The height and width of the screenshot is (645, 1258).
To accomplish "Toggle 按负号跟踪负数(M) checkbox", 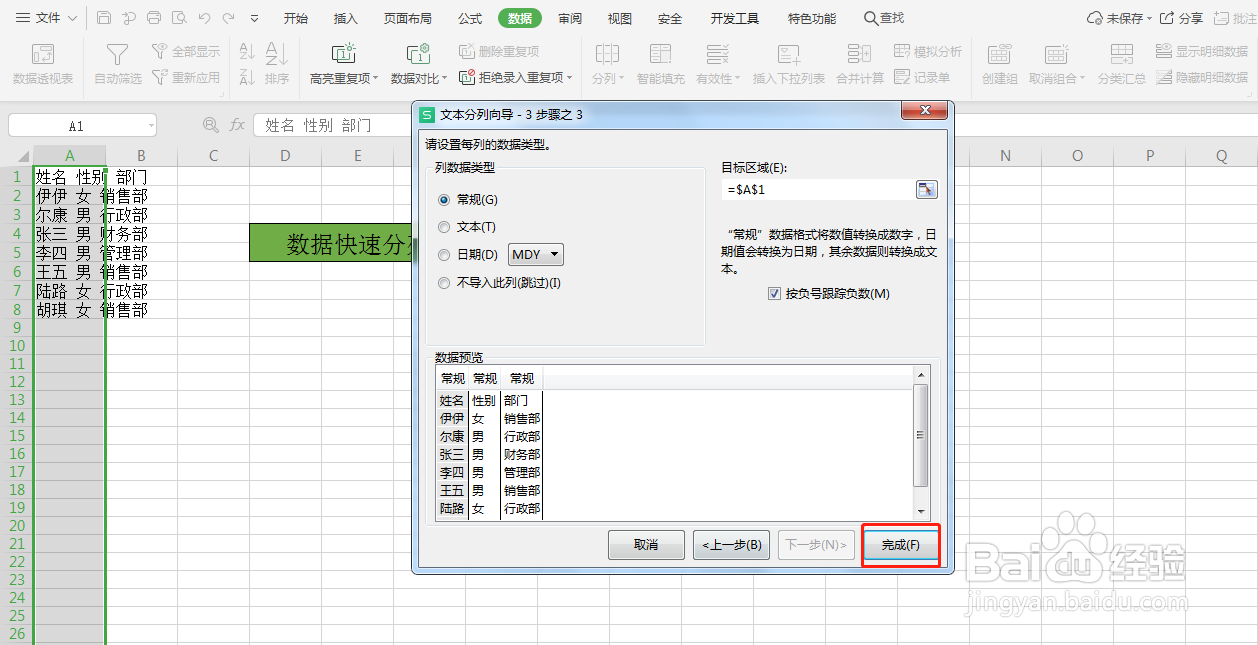I will coord(774,294).
